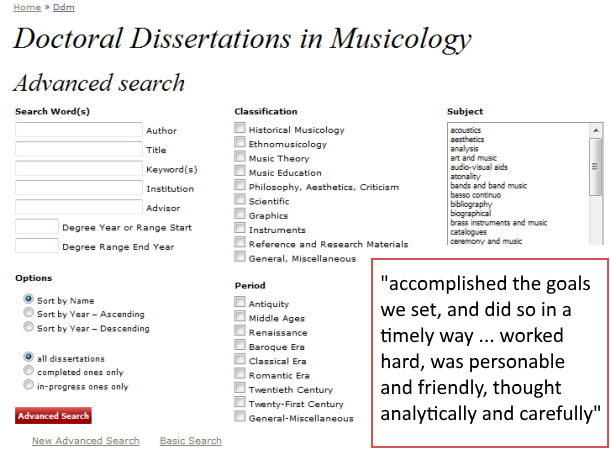This screenshot has width=611, height=450.
Task: Select 'atonality' in the Subject list
Action: [467, 176]
